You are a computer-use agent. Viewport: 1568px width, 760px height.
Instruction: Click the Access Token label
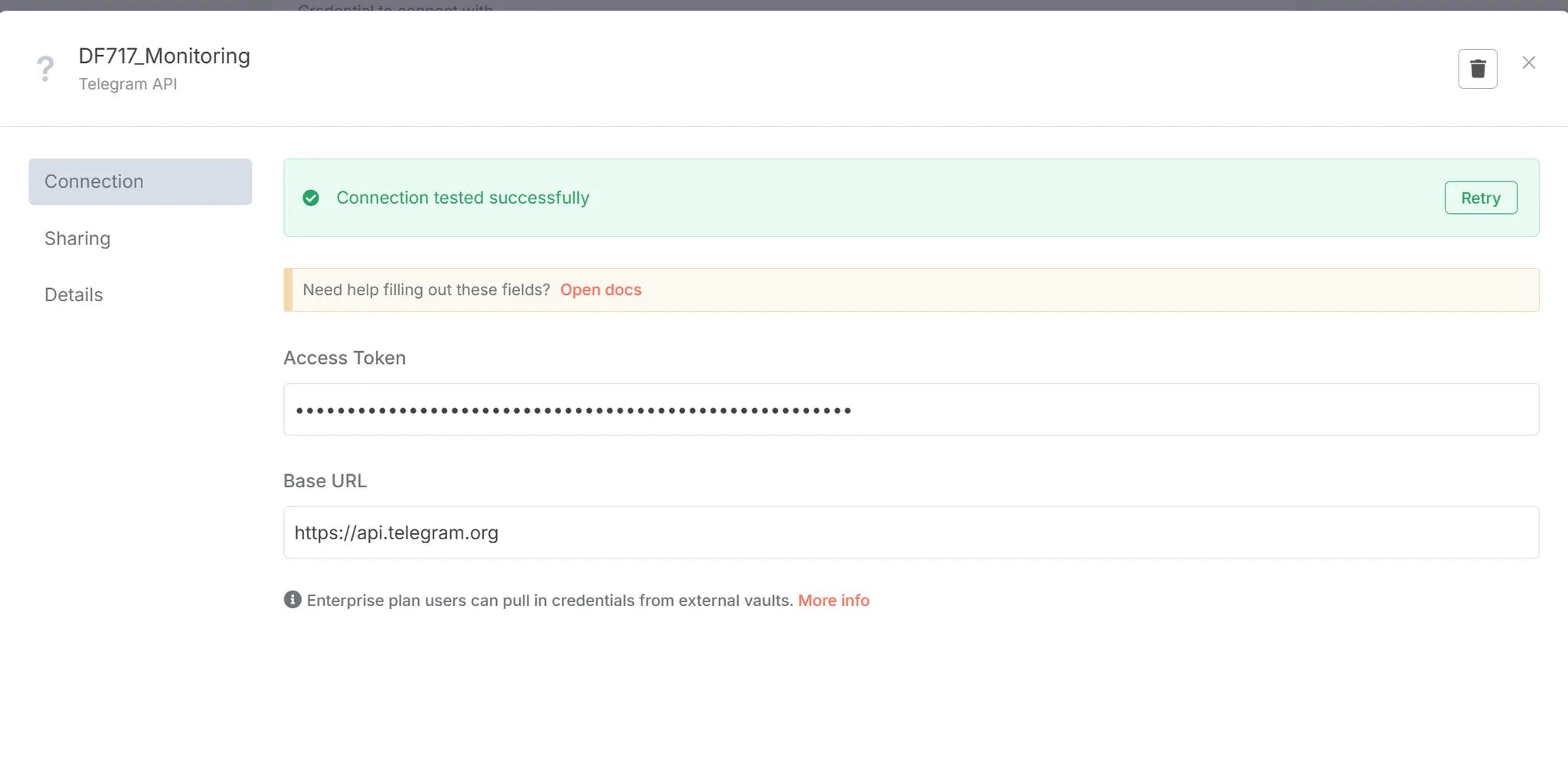point(345,358)
